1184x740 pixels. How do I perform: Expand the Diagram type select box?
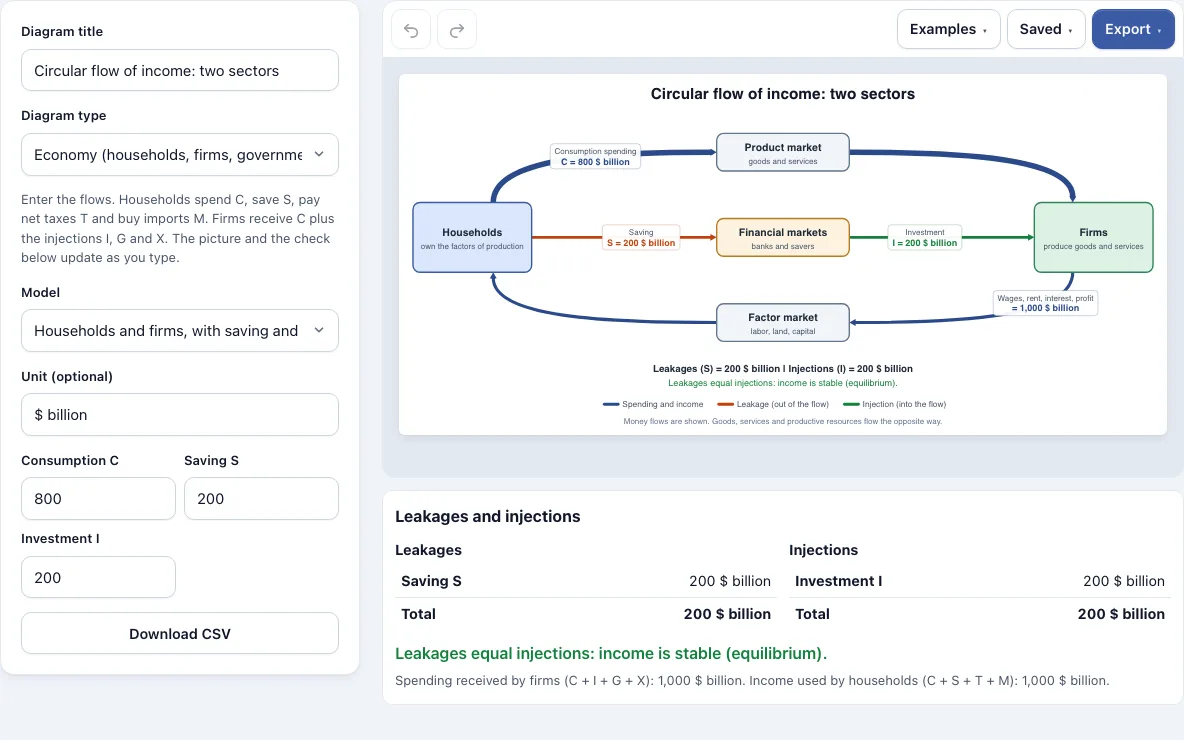[x=180, y=155]
